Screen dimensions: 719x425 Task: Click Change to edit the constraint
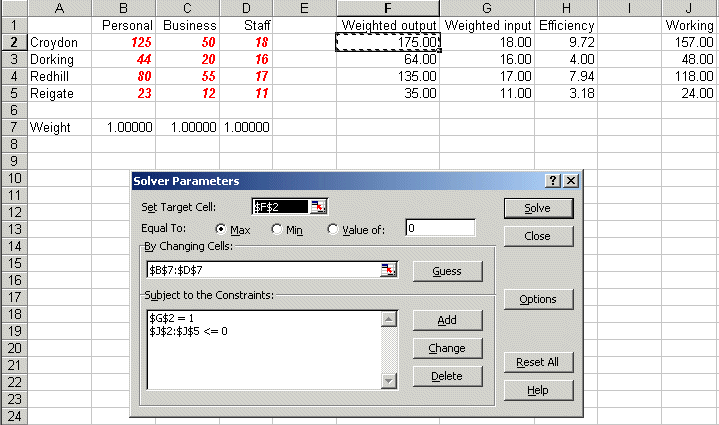pos(447,348)
